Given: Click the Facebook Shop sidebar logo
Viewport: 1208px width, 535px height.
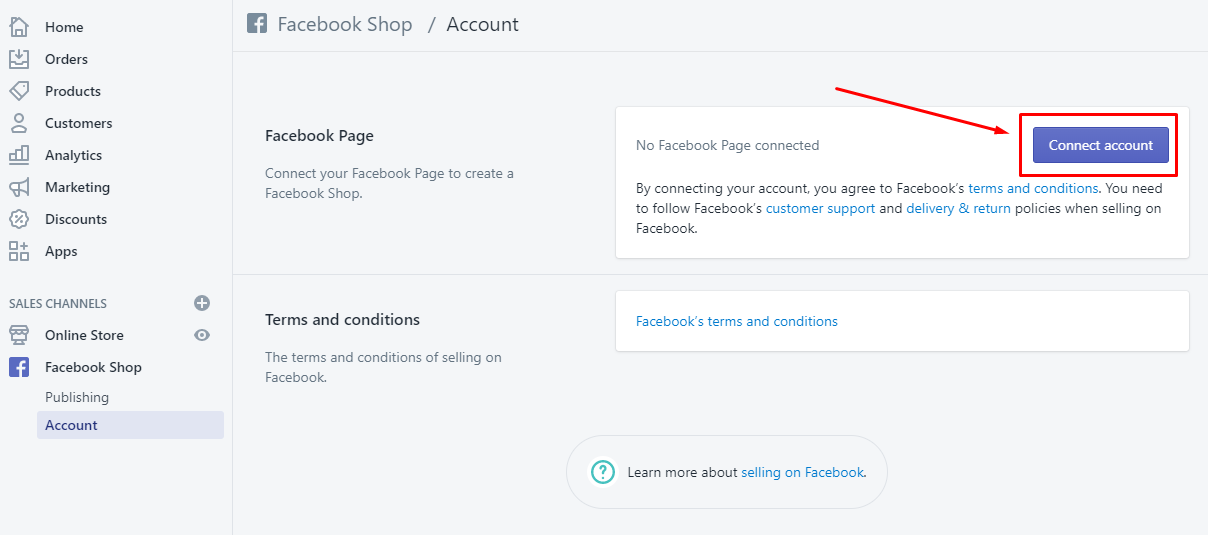Looking at the screenshot, I should 19,367.
